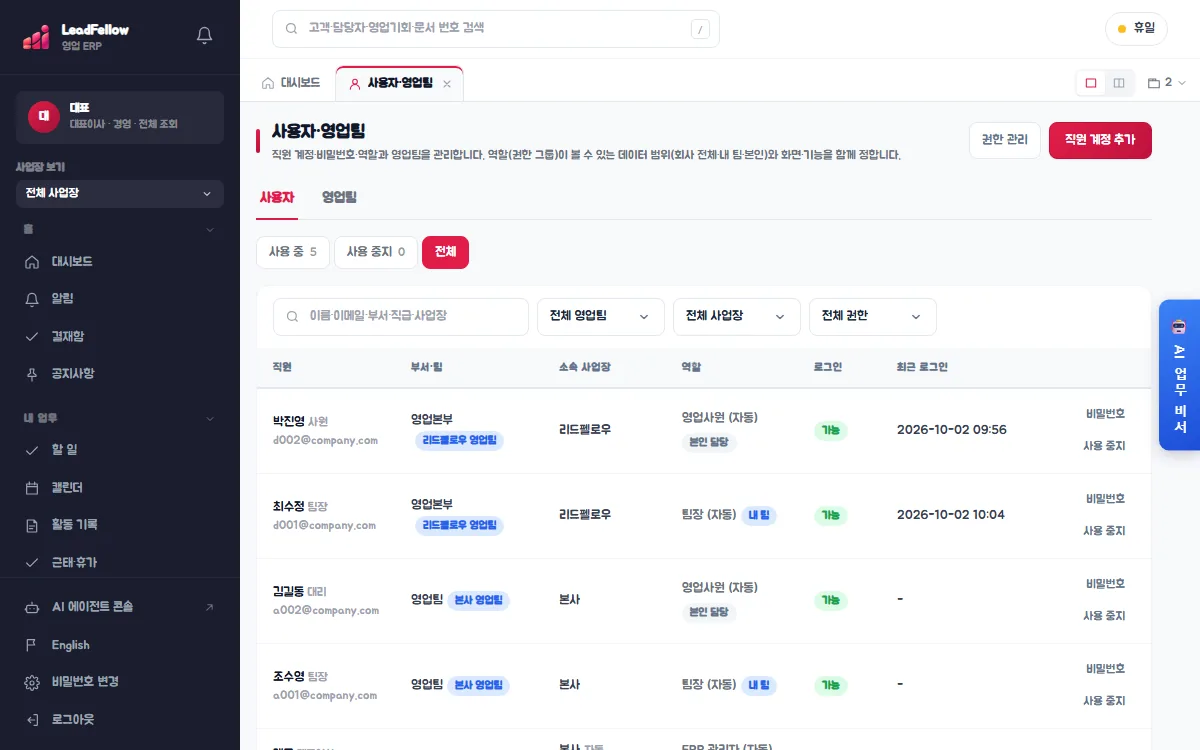Toggle the 휴일 status pill

point(1136,29)
